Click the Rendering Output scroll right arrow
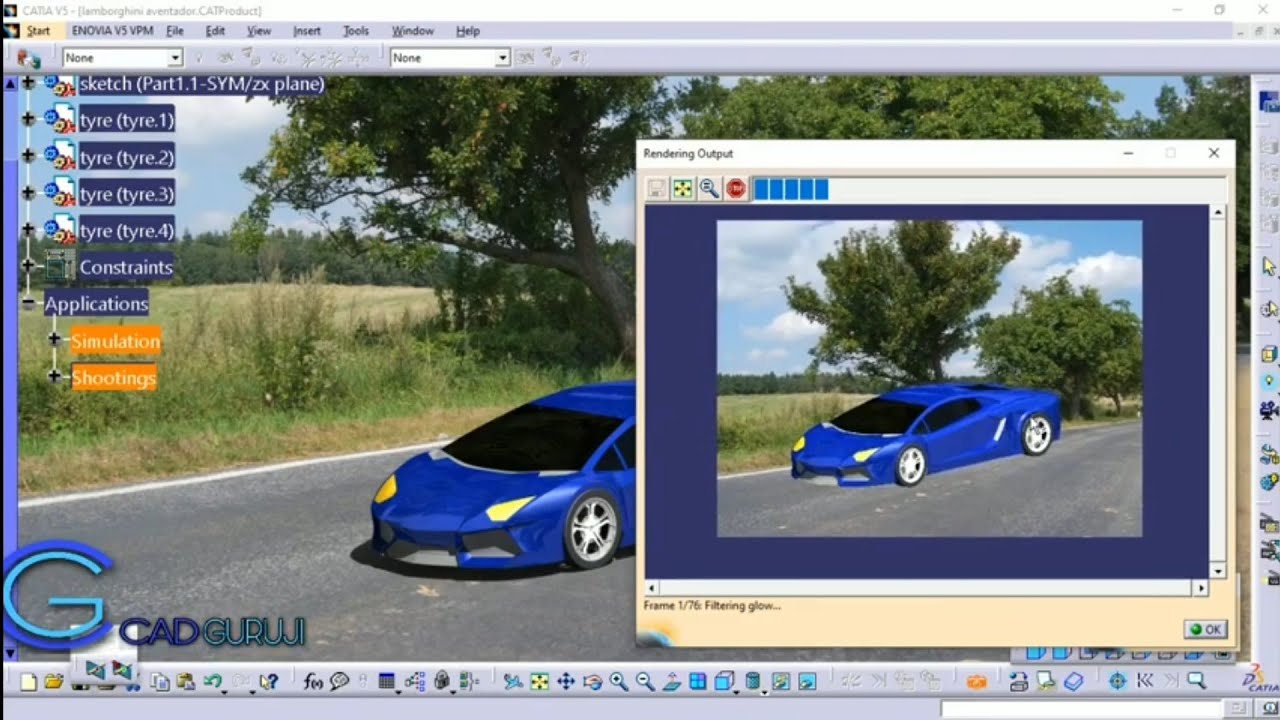 tap(1201, 589)
